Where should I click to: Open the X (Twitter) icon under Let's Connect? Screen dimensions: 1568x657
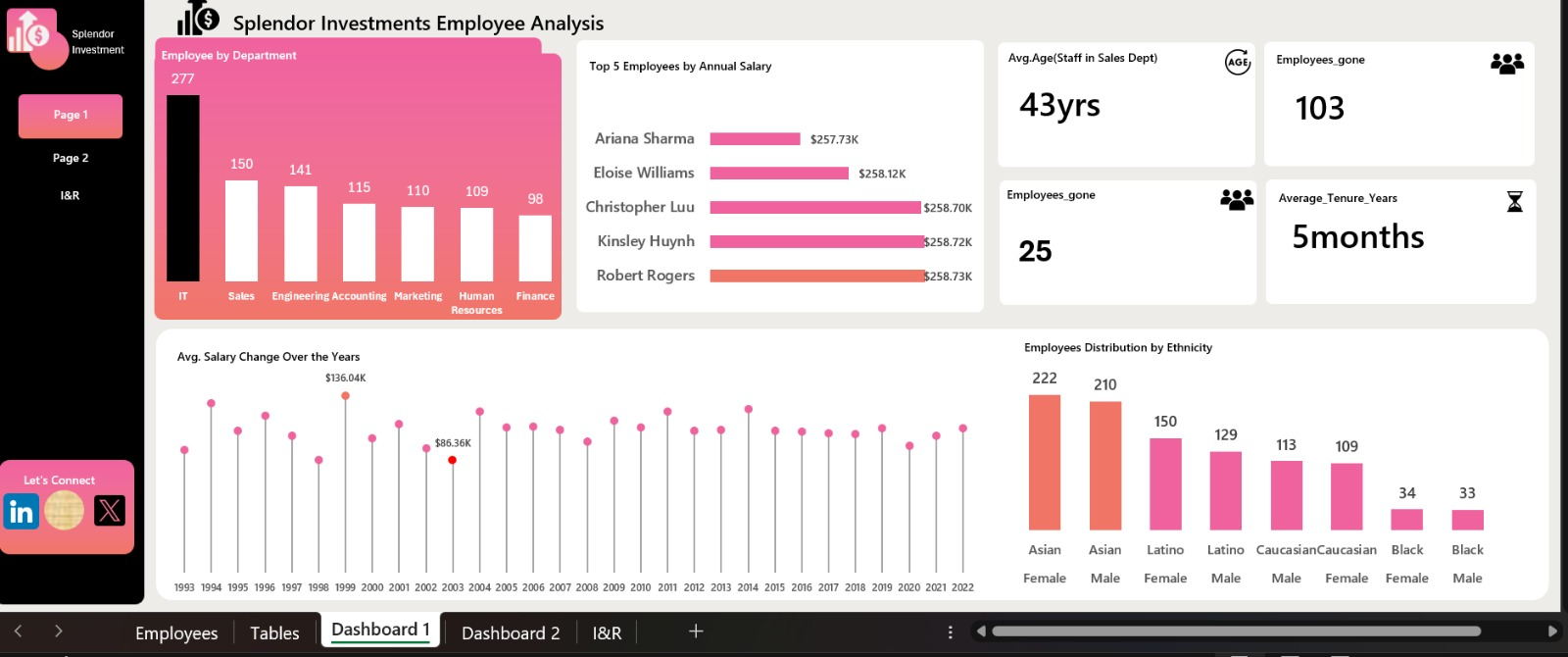pos(110,510)
